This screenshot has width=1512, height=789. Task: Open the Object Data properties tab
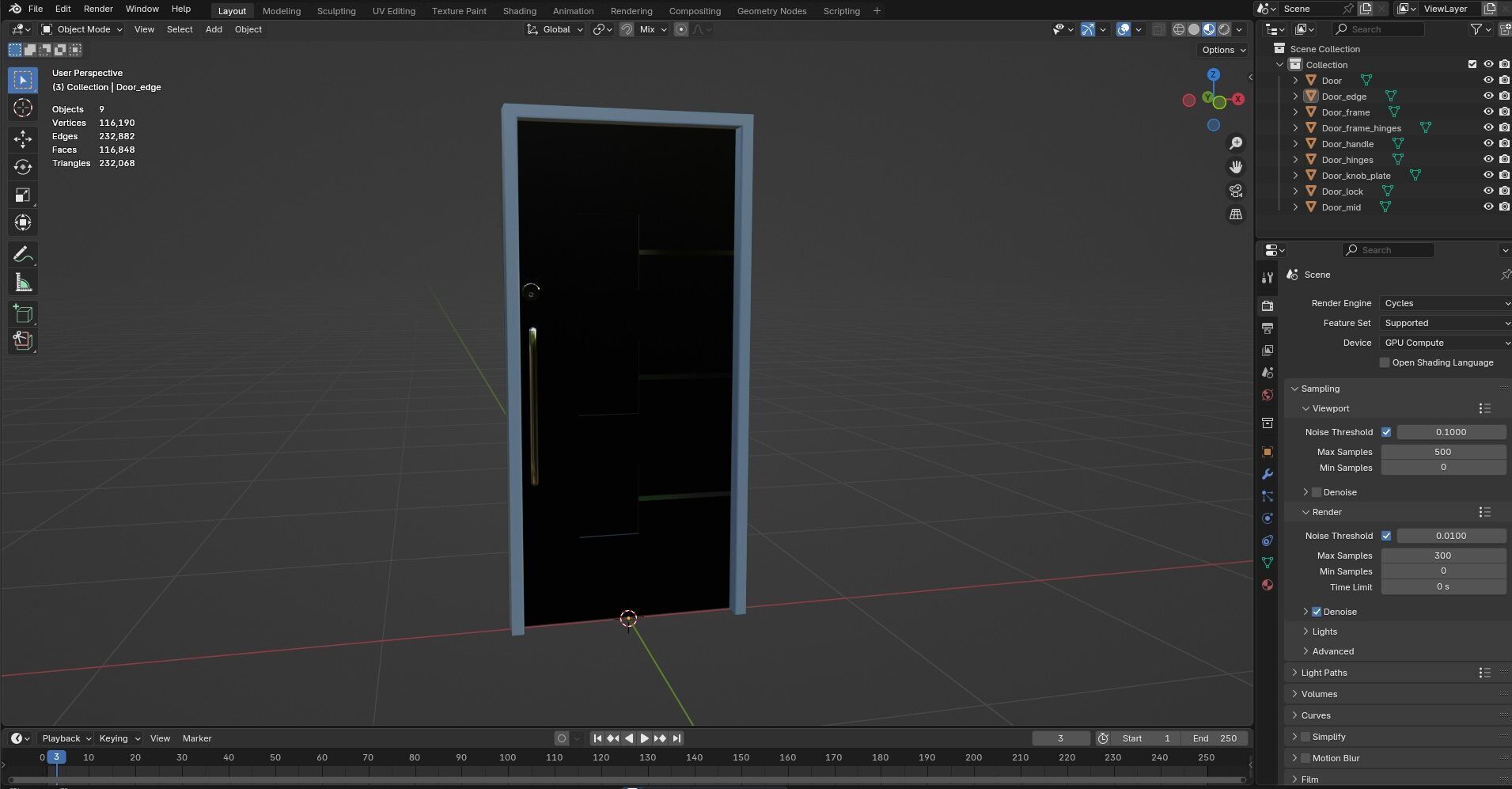pyautogui.click(x=1268, y=563)
